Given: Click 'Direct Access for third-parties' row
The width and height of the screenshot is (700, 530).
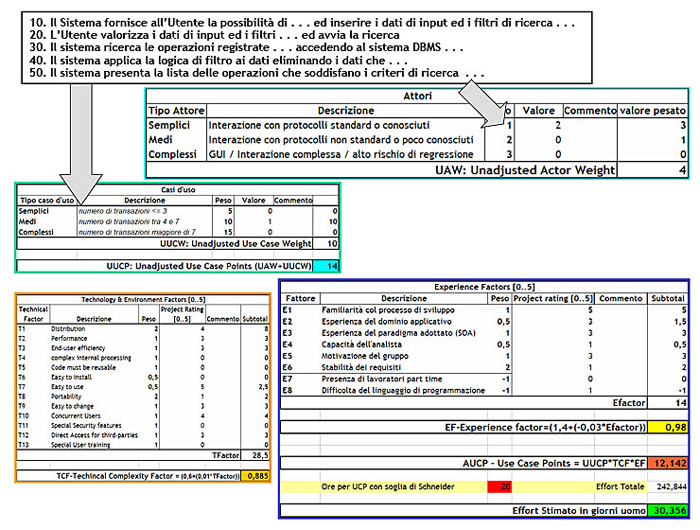Looking at the screenshot, I should point(143,435).
